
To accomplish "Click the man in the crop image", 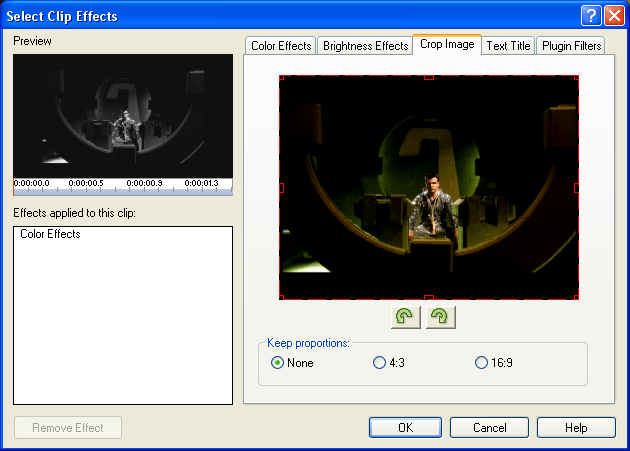I will pos(433,207).
